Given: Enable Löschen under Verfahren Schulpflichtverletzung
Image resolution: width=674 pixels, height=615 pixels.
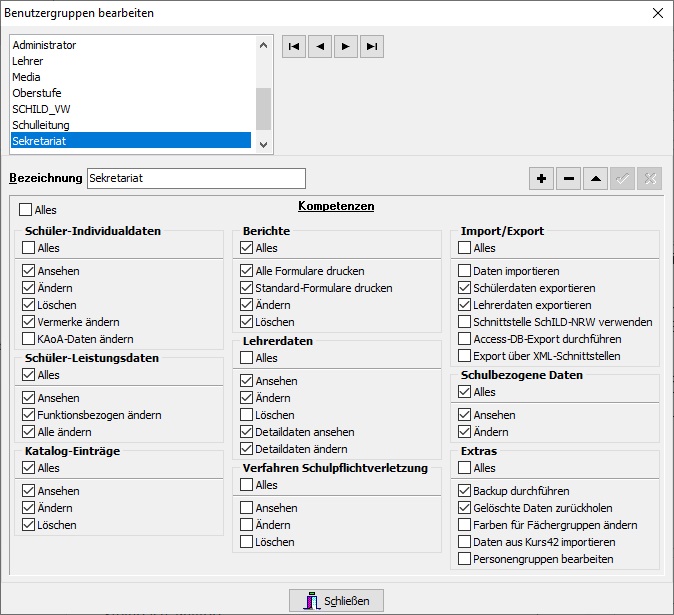Looking at the screenshot, I should pyautogui.click(x=246, y=542).
